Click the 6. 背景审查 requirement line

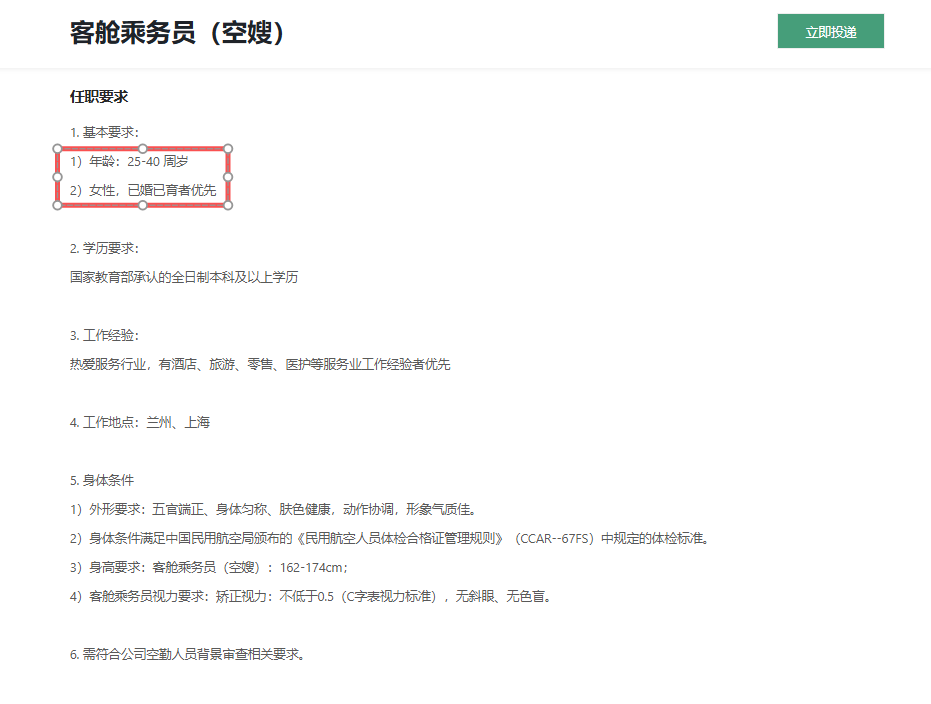click(x=183, y=655)
